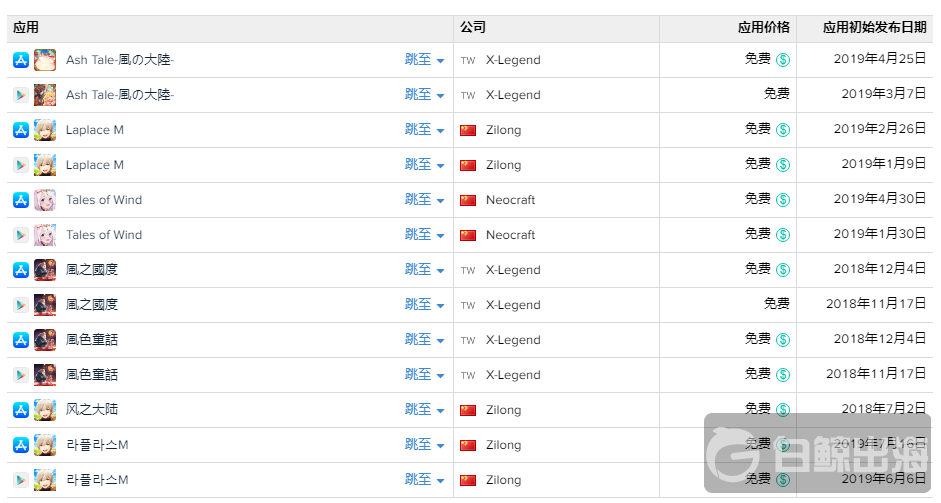Click the 公司 column header
The height and width of the screenshot is (503, 941).
tap(473, 28)
